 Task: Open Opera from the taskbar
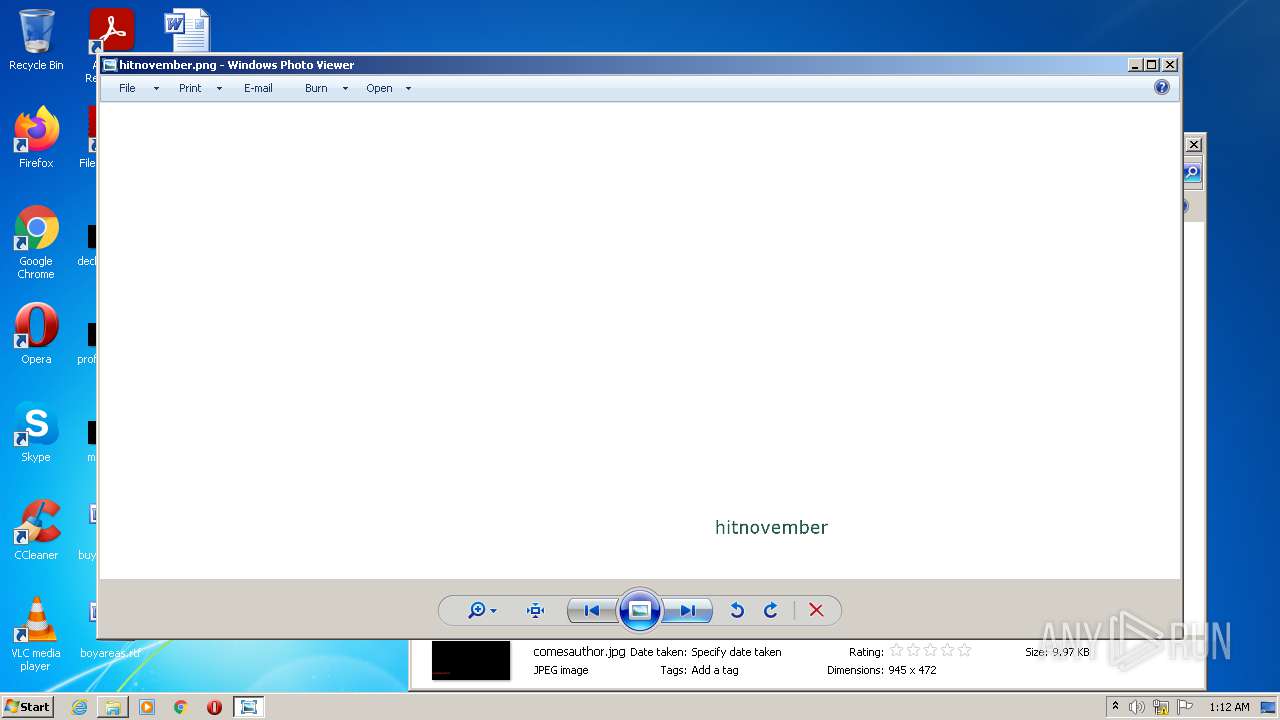click(x=214, y=707)
